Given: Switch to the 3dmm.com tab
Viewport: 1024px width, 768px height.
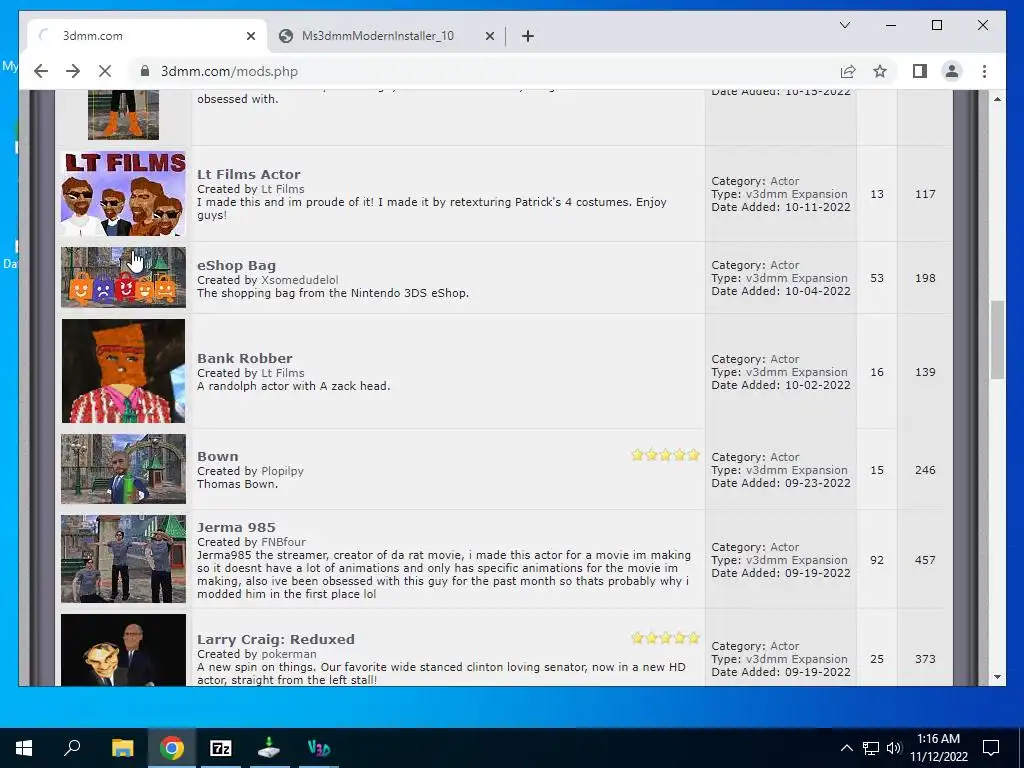Looking at the screenshot, I should [x=147, y=36].
